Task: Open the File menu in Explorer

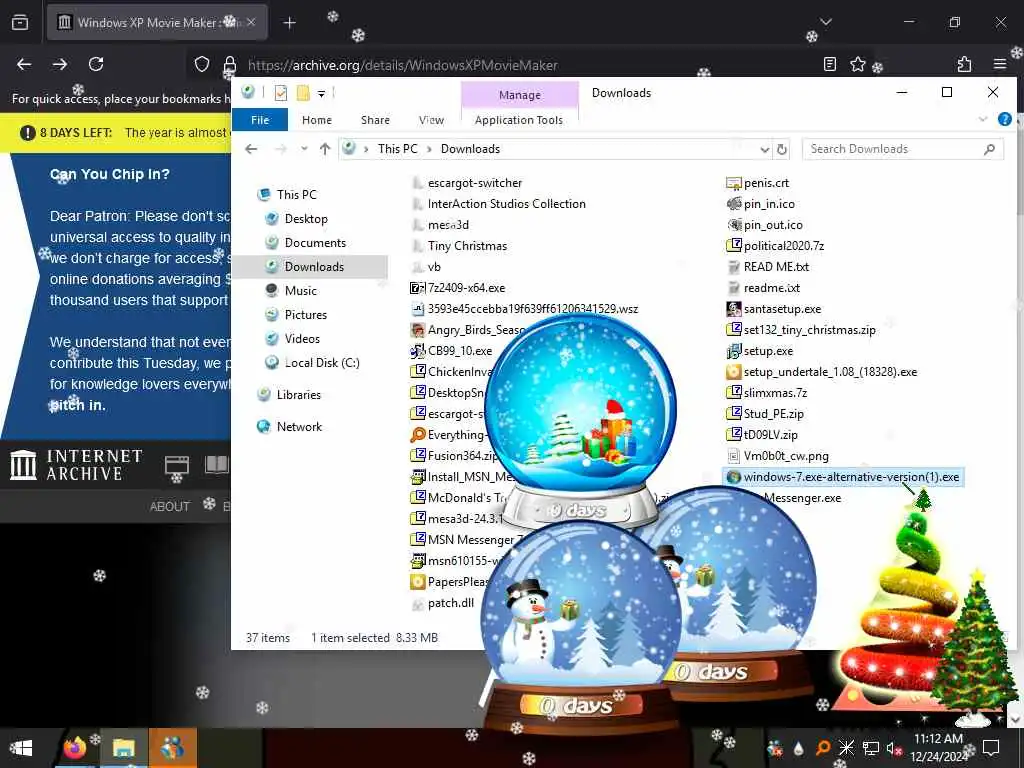Action: [260, 120]
